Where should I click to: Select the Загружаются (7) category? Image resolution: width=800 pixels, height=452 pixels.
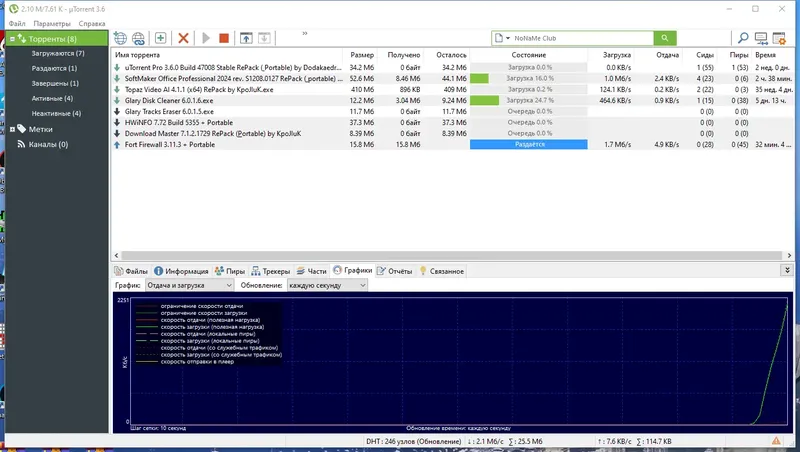tap(58, 53)
